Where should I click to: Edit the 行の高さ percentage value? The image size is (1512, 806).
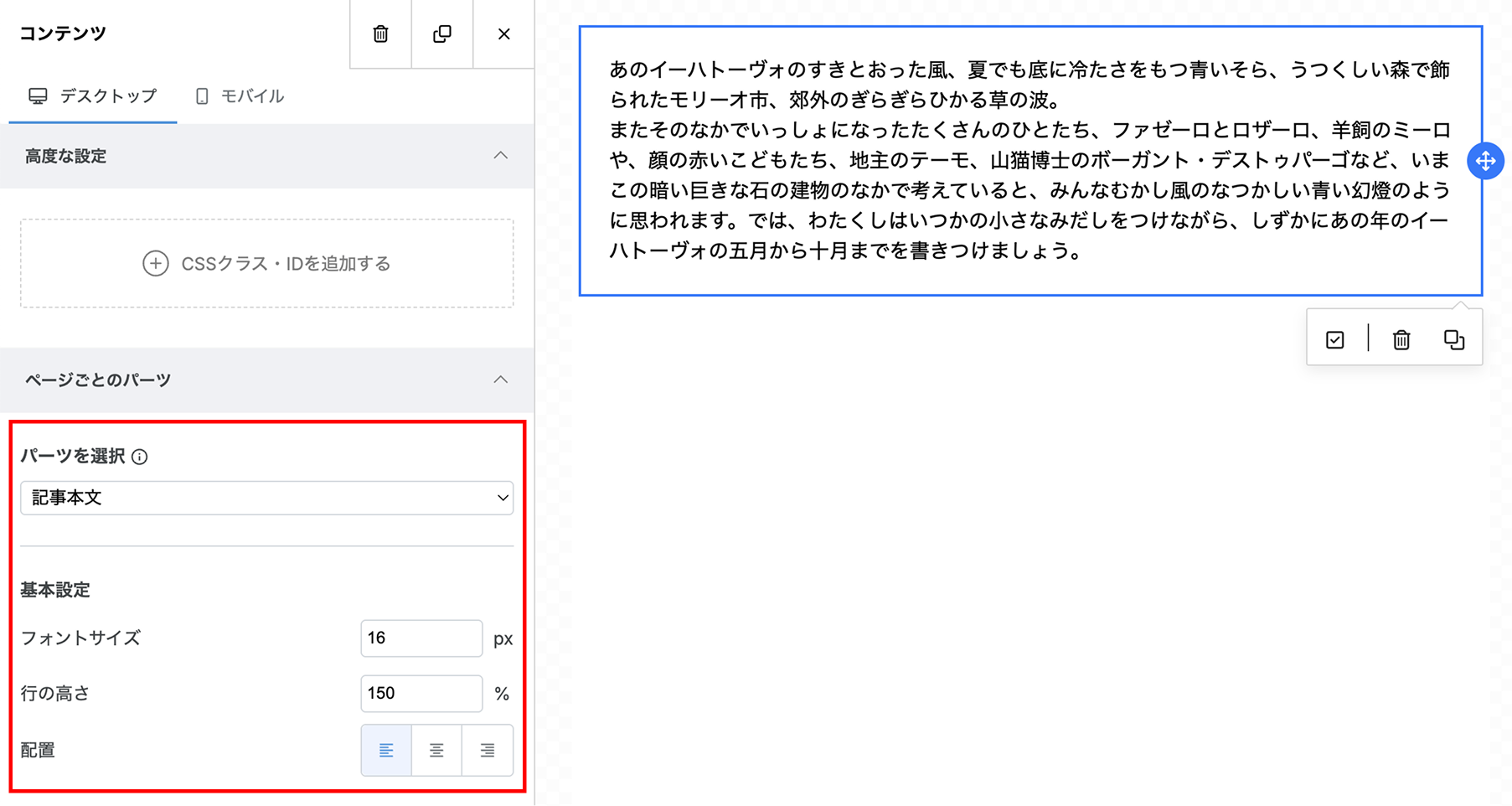pyautogui.click(x=421, y=693)
